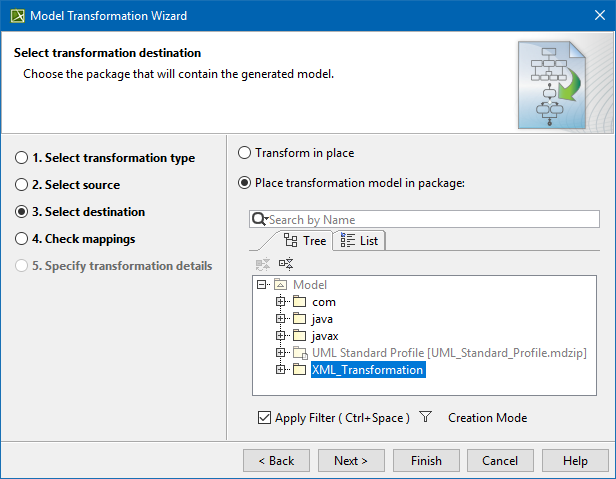Expand the java package node

coord(281,319)
